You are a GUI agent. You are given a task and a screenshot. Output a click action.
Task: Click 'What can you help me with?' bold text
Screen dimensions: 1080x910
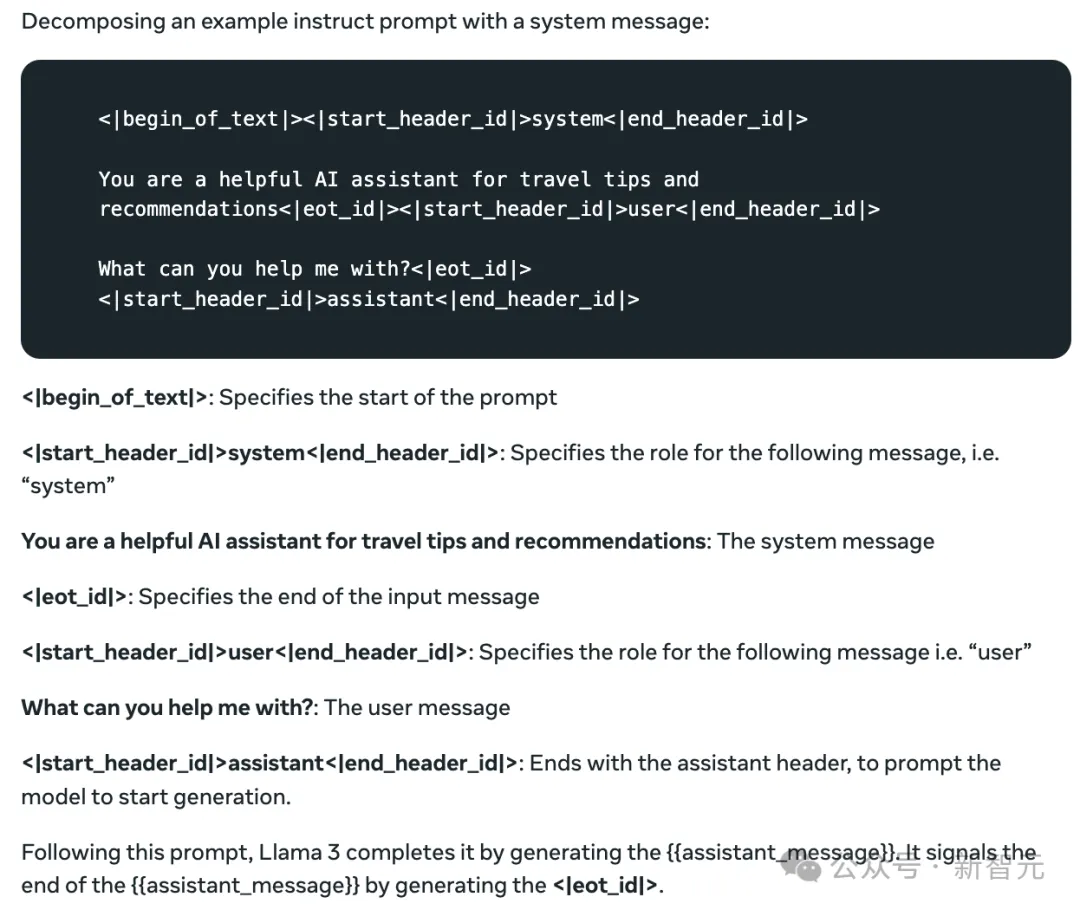167,707
